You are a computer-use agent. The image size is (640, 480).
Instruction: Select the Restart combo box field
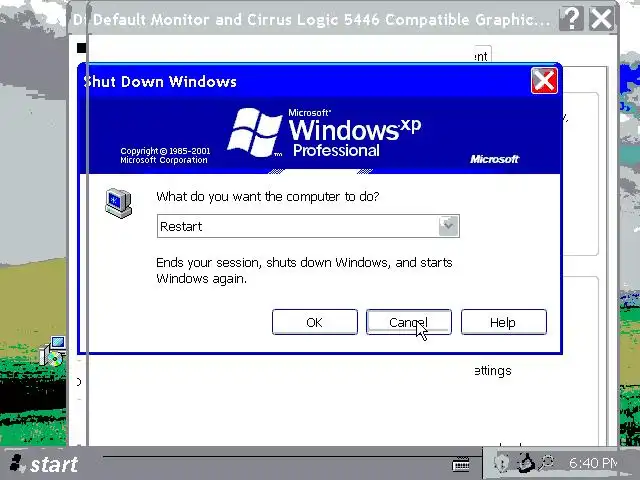click(x=308, y=226)
